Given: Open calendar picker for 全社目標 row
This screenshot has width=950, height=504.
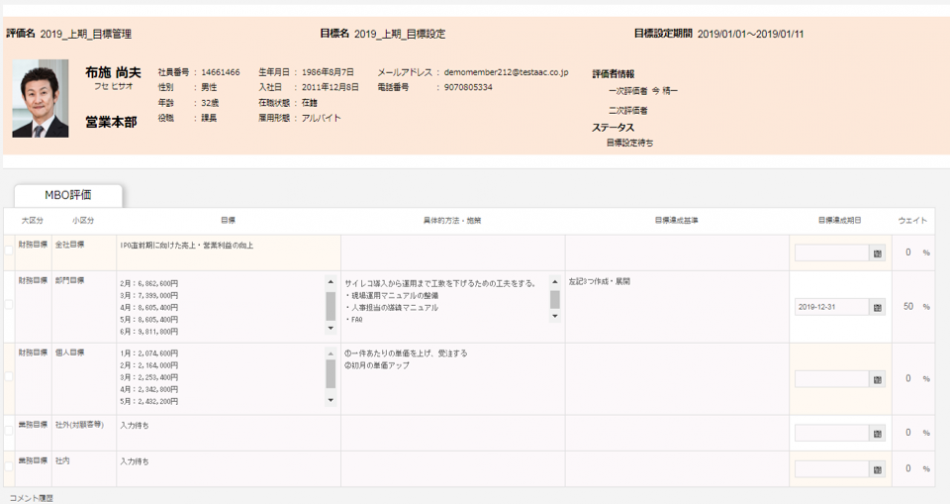Looking at the screenshot, I should [878, 253].
